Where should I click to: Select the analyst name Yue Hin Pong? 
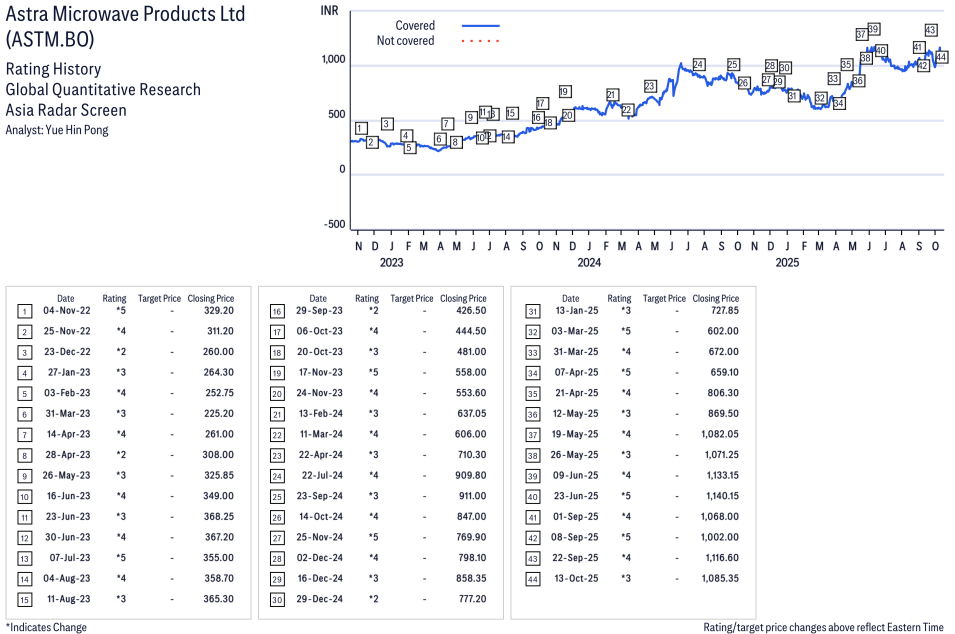tap(57, 130)
